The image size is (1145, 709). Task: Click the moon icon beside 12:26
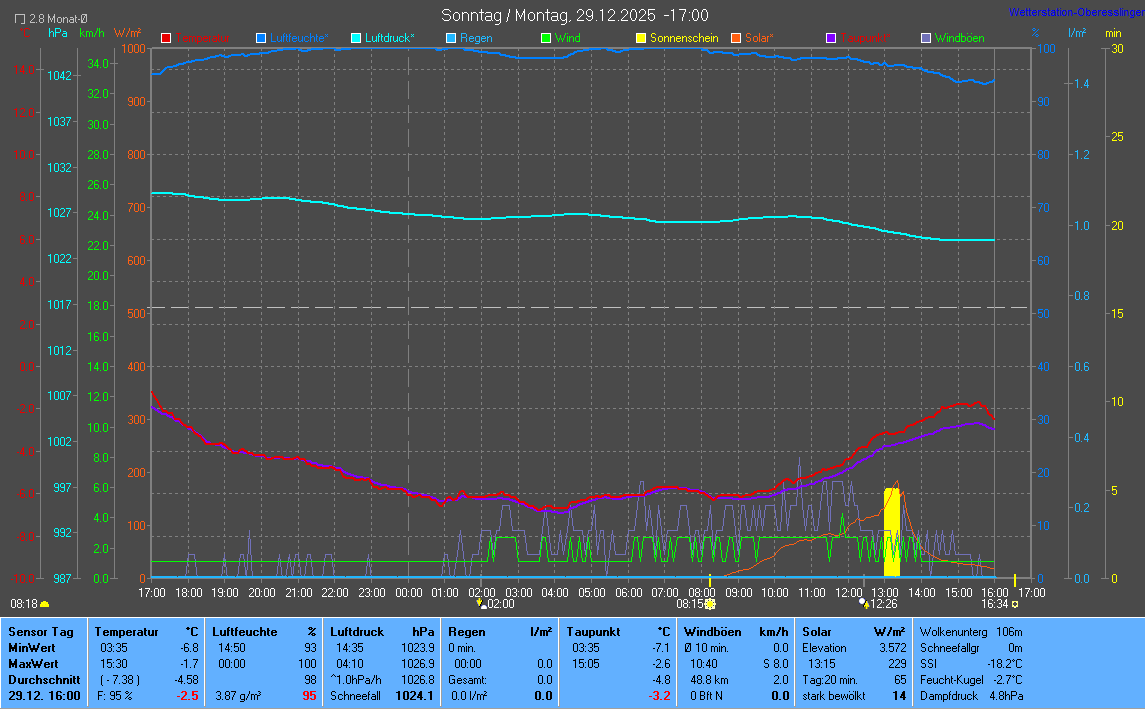pos(863,604)
